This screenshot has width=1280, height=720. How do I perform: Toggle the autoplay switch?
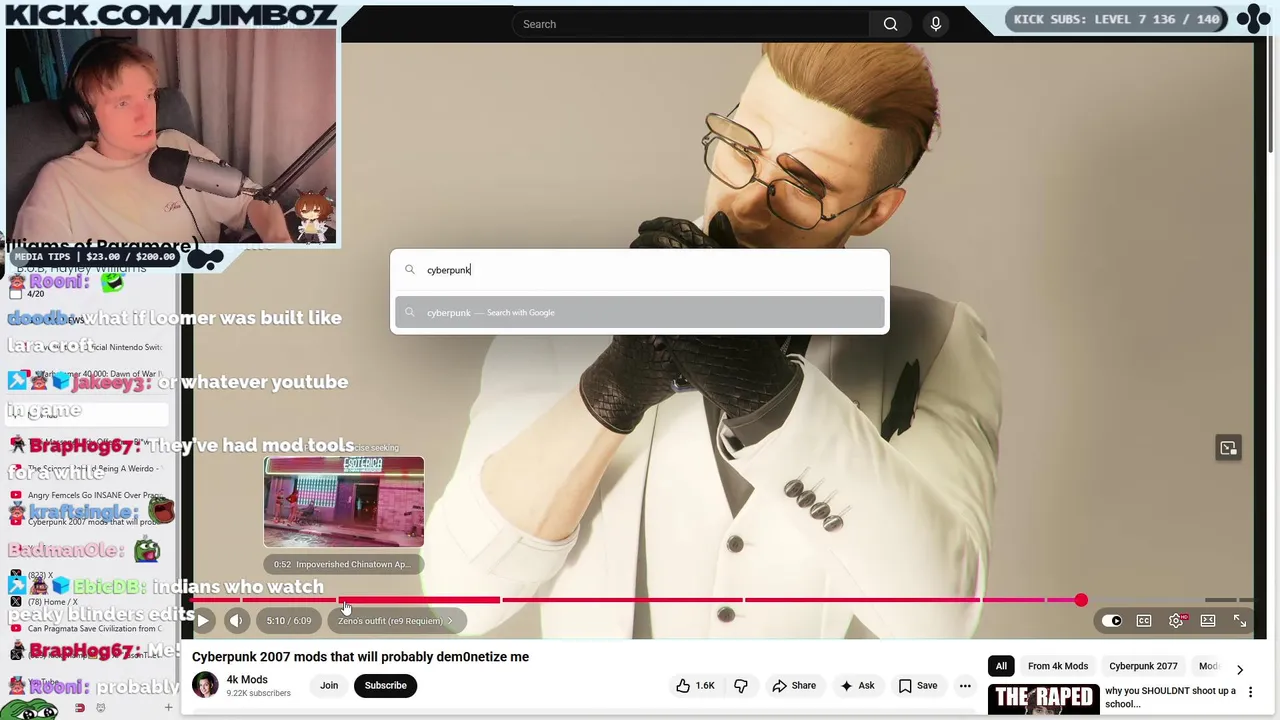(x=1112, y=621)
